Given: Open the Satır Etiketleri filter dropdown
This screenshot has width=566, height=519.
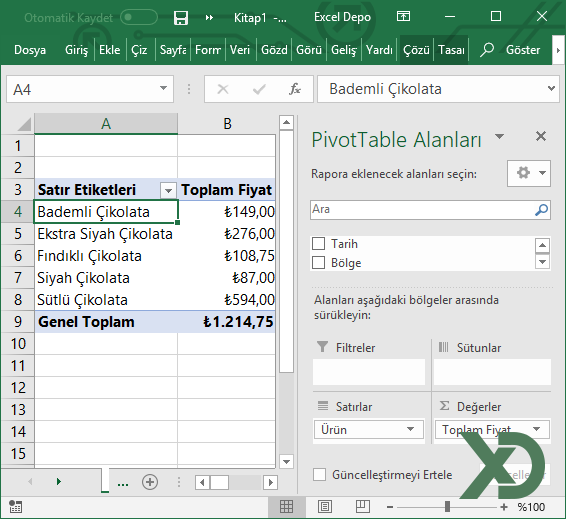Looking at the screenshot, I should [x=168, y=190].
